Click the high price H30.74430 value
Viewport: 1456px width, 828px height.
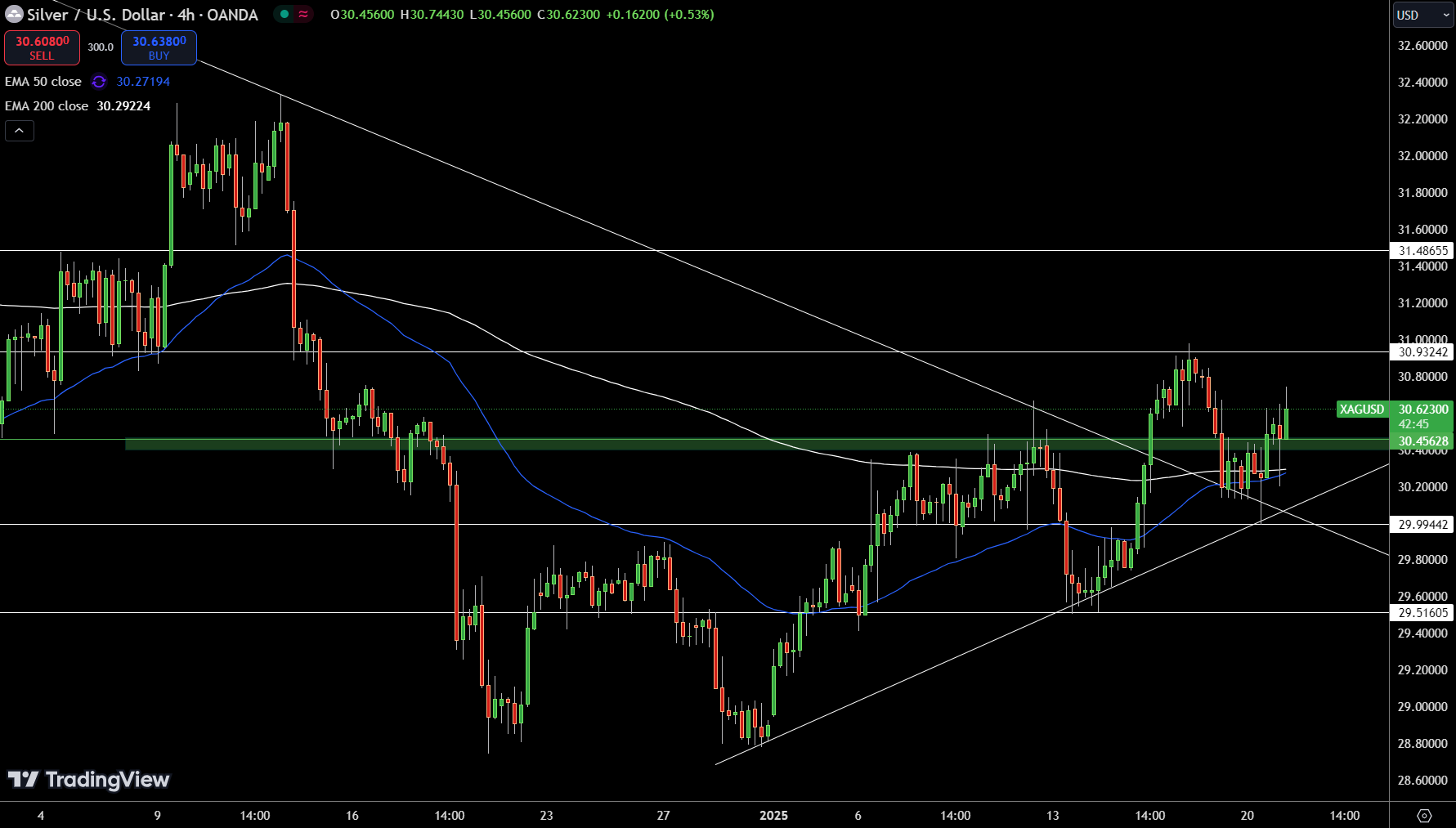point(432,15)
